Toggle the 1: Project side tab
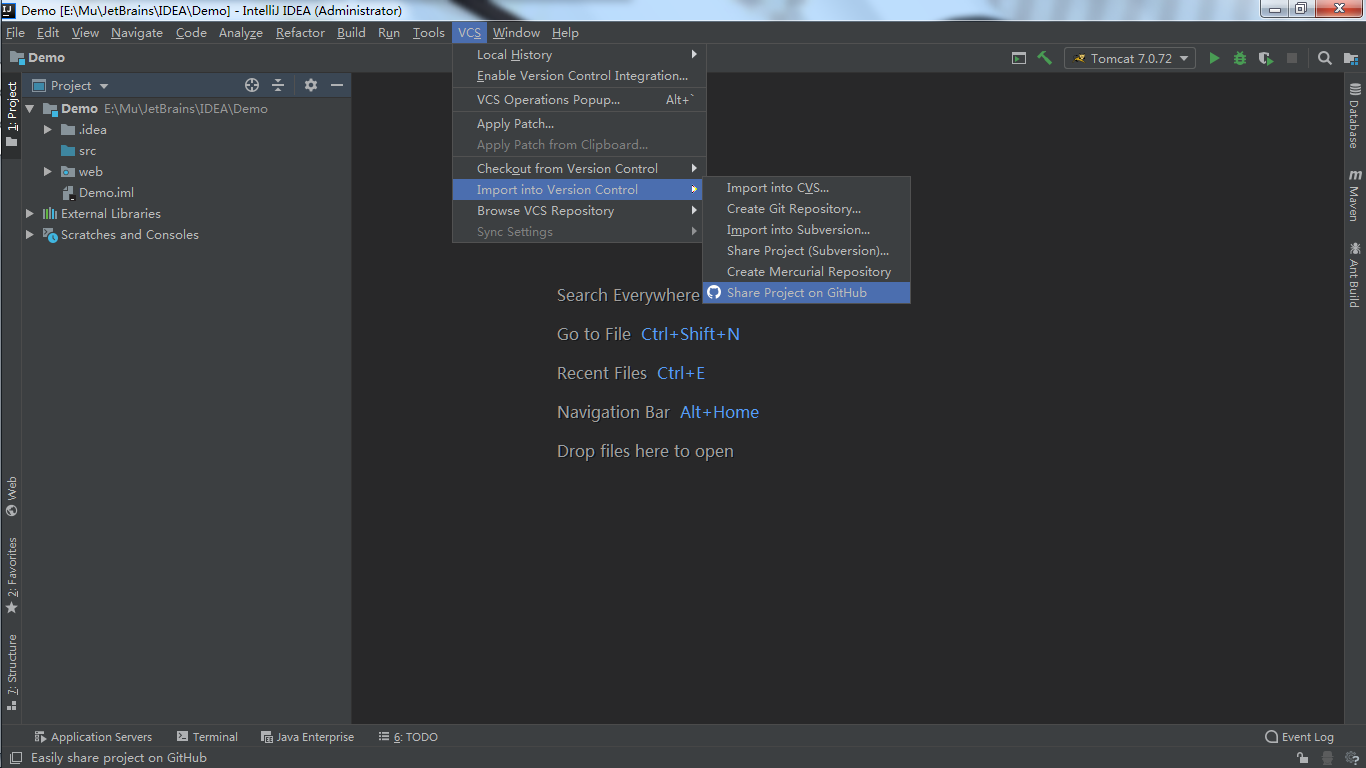Image resolution: width=1366 pixels, height=768 pixels. tap(11, 114)
